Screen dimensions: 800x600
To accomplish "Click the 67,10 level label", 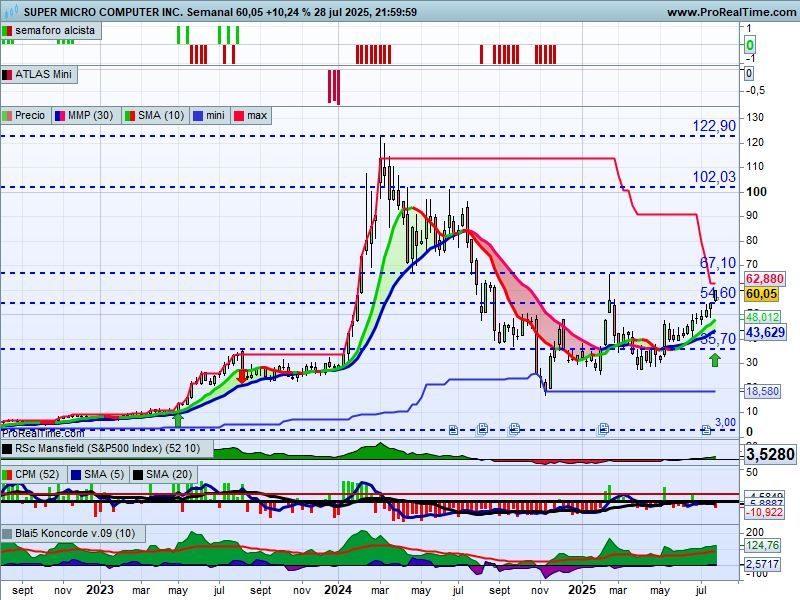I will pyautogui.click(x=717, y=263).
